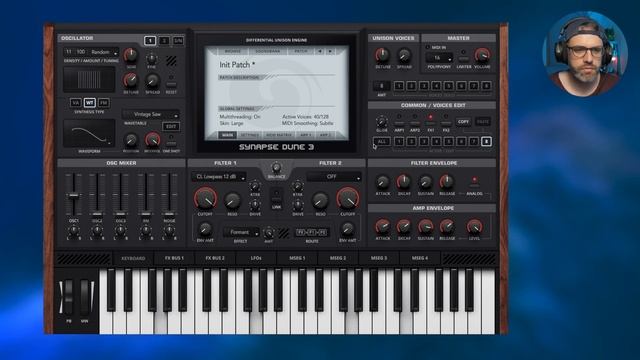Open the Random tuning dropdown
Viewport: 640px width, 360px height.
tap(104, 52)
